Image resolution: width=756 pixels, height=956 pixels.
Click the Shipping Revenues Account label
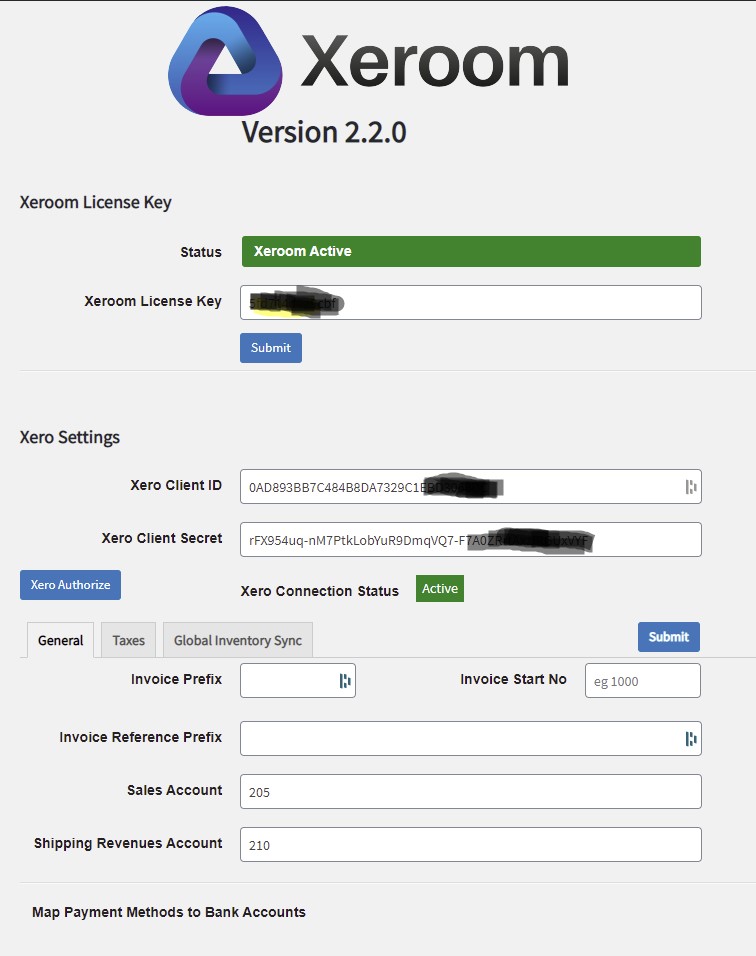pos(128,843)
